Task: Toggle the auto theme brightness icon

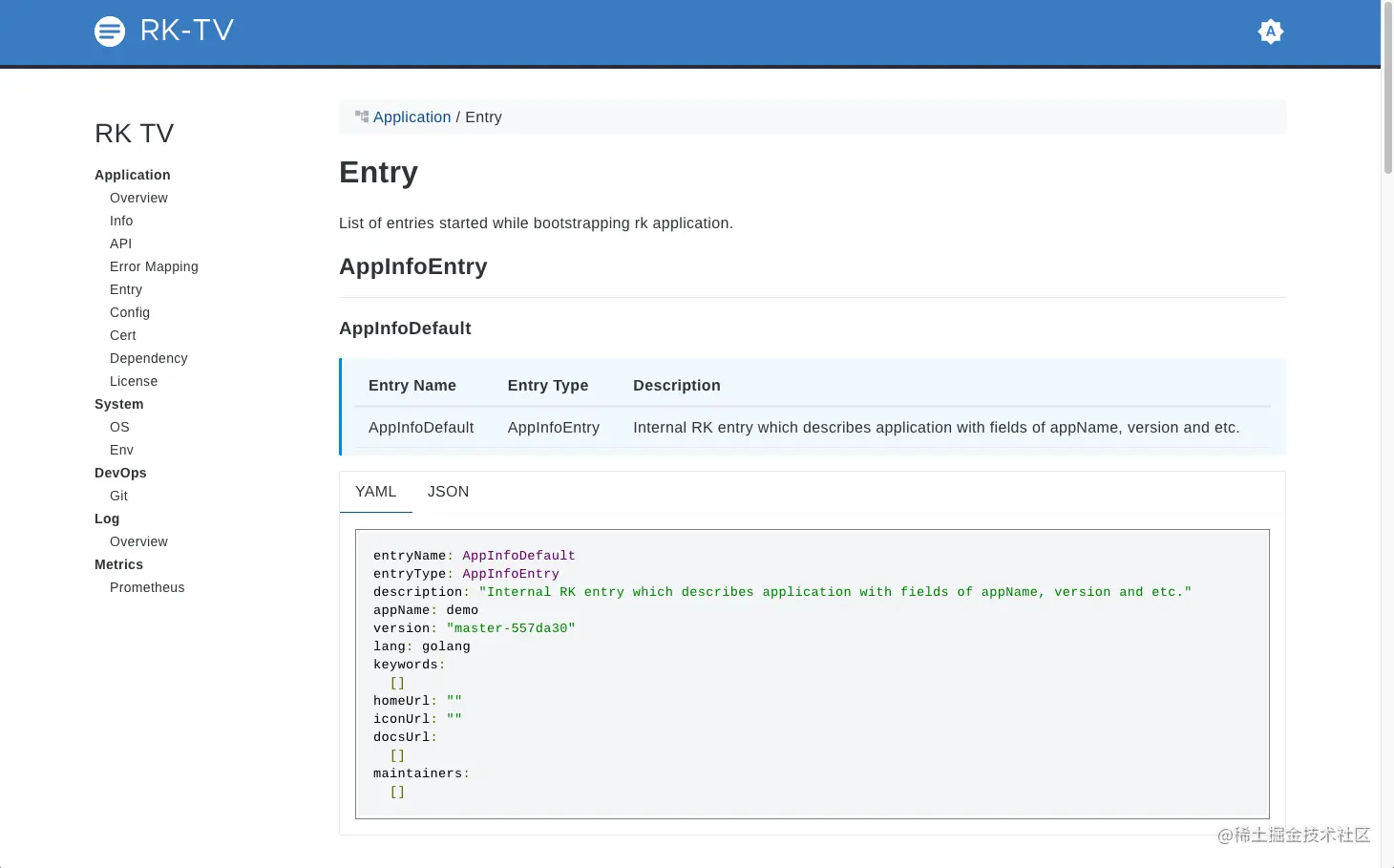Action: pyautogui.click(x=1271, y=32)
